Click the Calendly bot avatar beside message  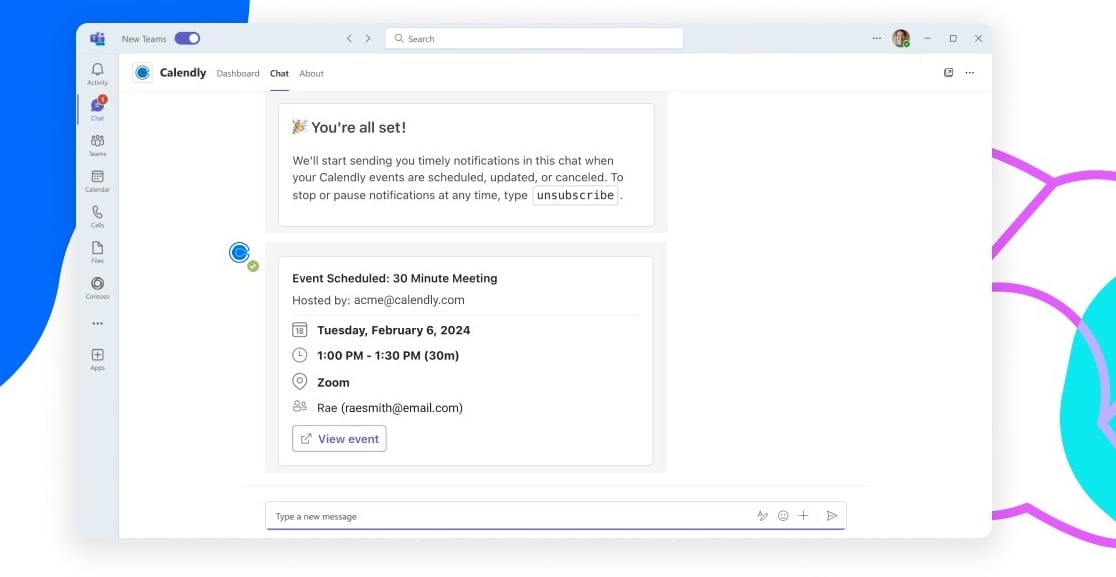[x=240, y=253]
